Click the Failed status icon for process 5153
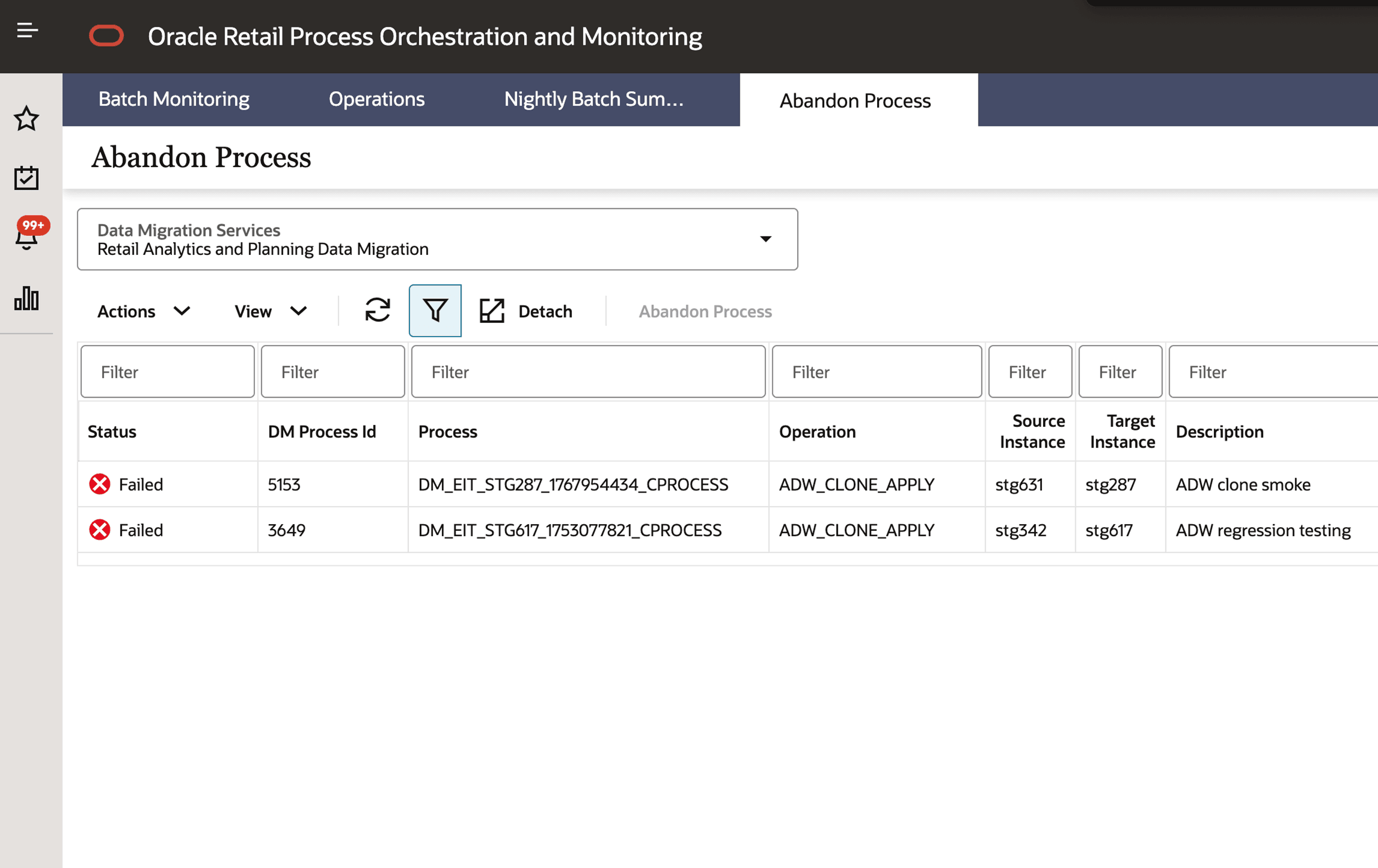Viewport: 1378px width, 868px height. pyautogui.click(x=99, y=484)
